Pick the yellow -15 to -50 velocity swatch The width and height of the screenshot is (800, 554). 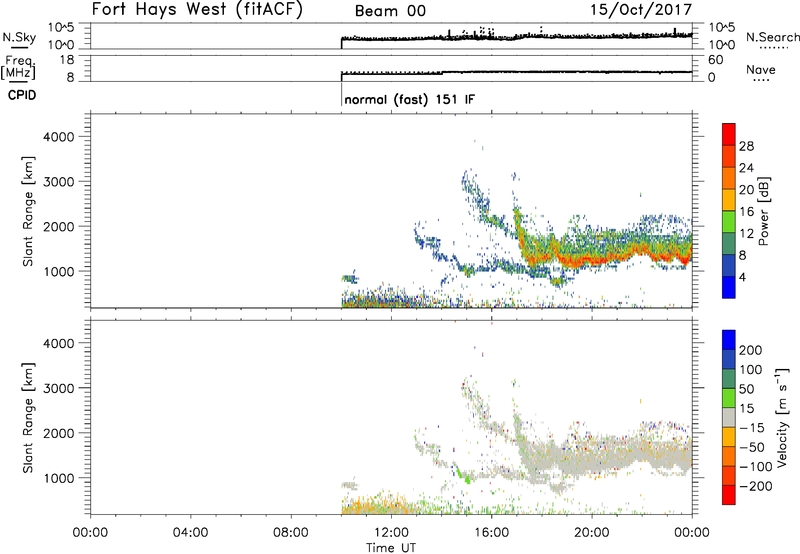729,437
